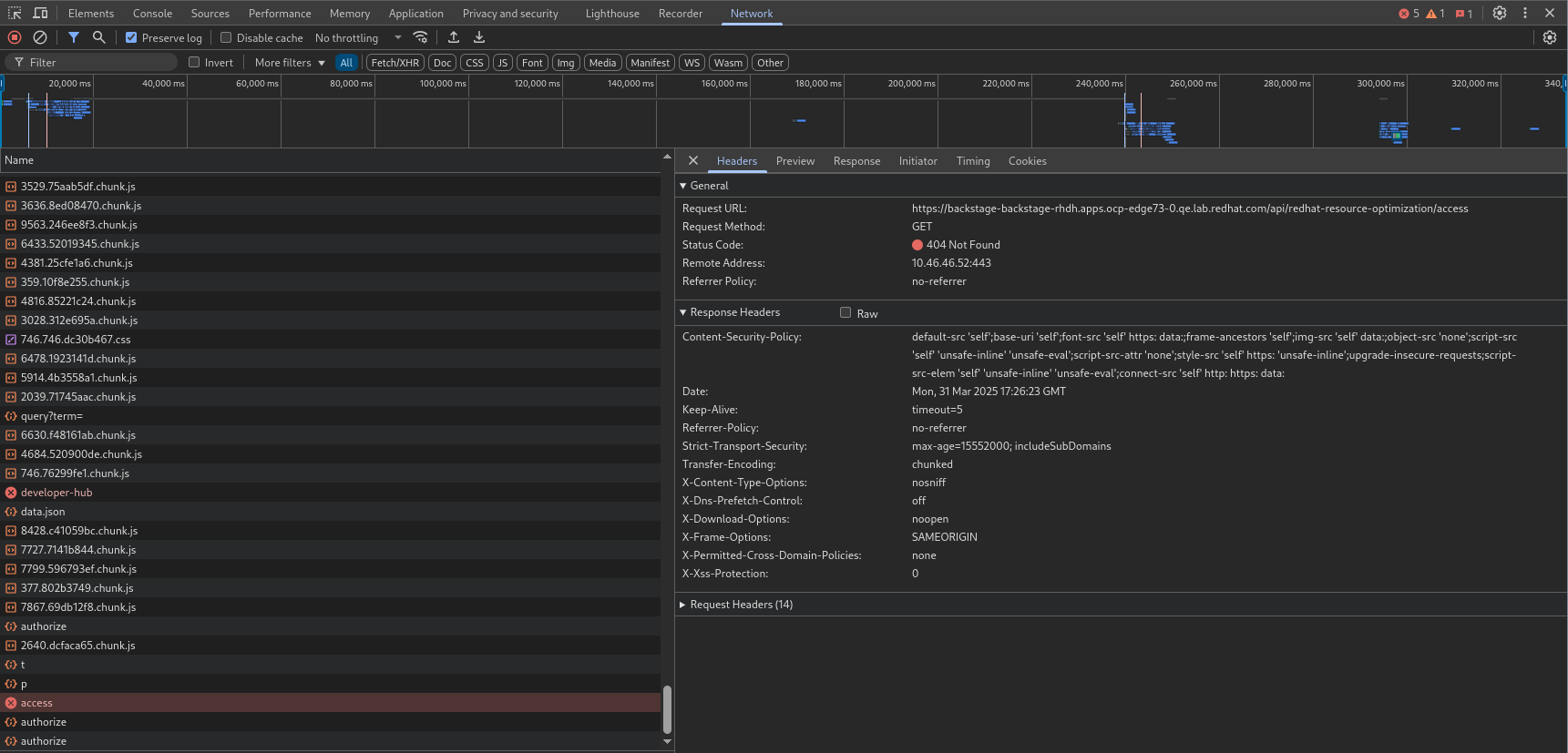Check the Raw response headers checkbox
Screen dimensions: 1568x753
click(845, 312)
